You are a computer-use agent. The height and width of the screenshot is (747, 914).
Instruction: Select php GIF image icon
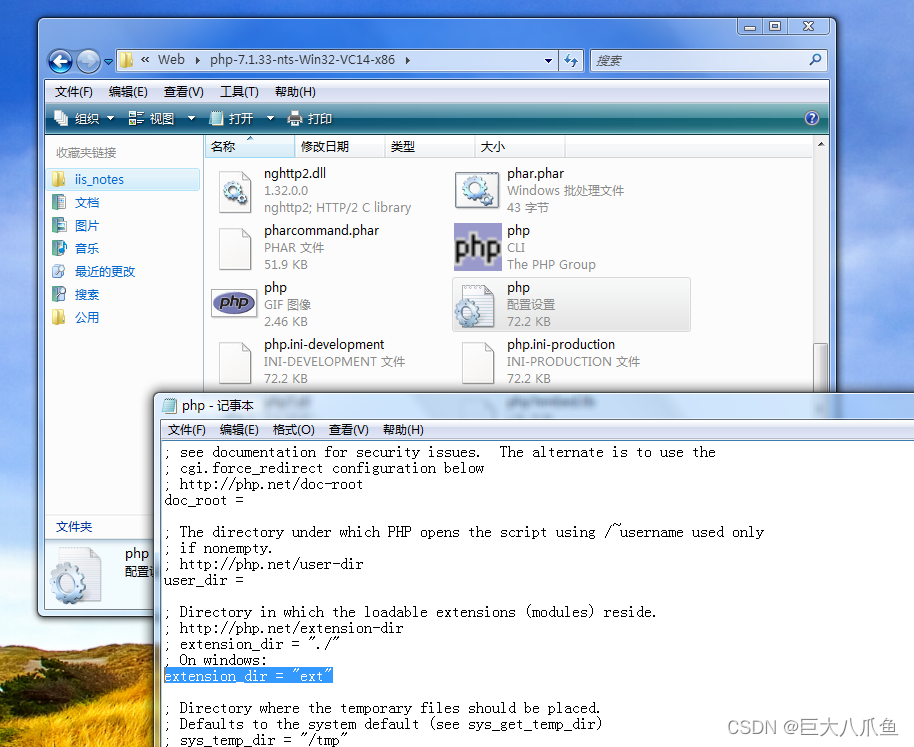[234, 302]
